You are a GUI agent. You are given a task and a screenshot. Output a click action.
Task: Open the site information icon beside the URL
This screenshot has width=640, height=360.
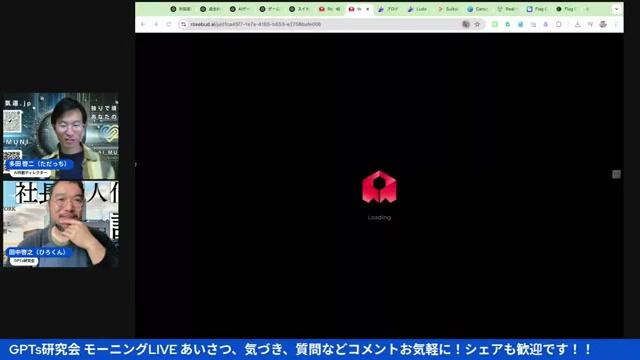(183, 24)
